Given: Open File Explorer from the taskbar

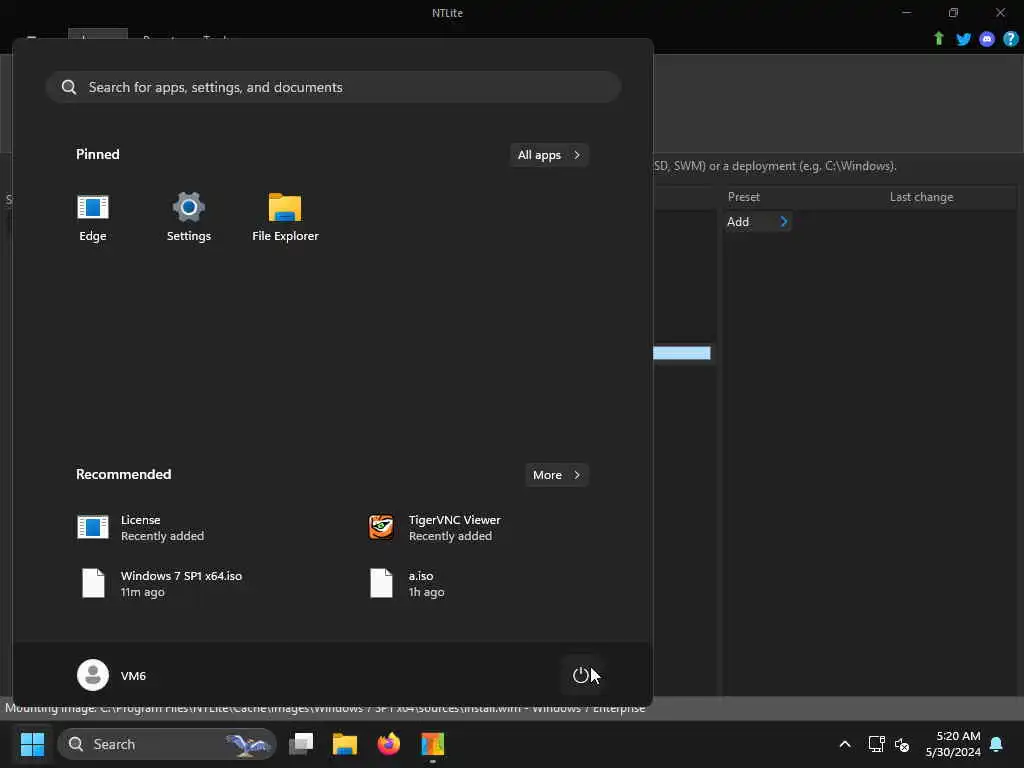Looking at the screenshot, I should click(345, 744).
